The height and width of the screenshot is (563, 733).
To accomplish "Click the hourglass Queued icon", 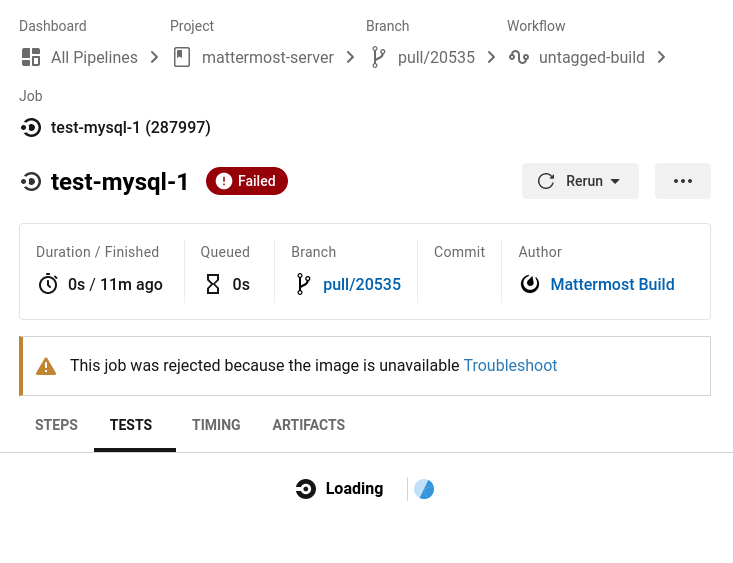I will (213, 284).
